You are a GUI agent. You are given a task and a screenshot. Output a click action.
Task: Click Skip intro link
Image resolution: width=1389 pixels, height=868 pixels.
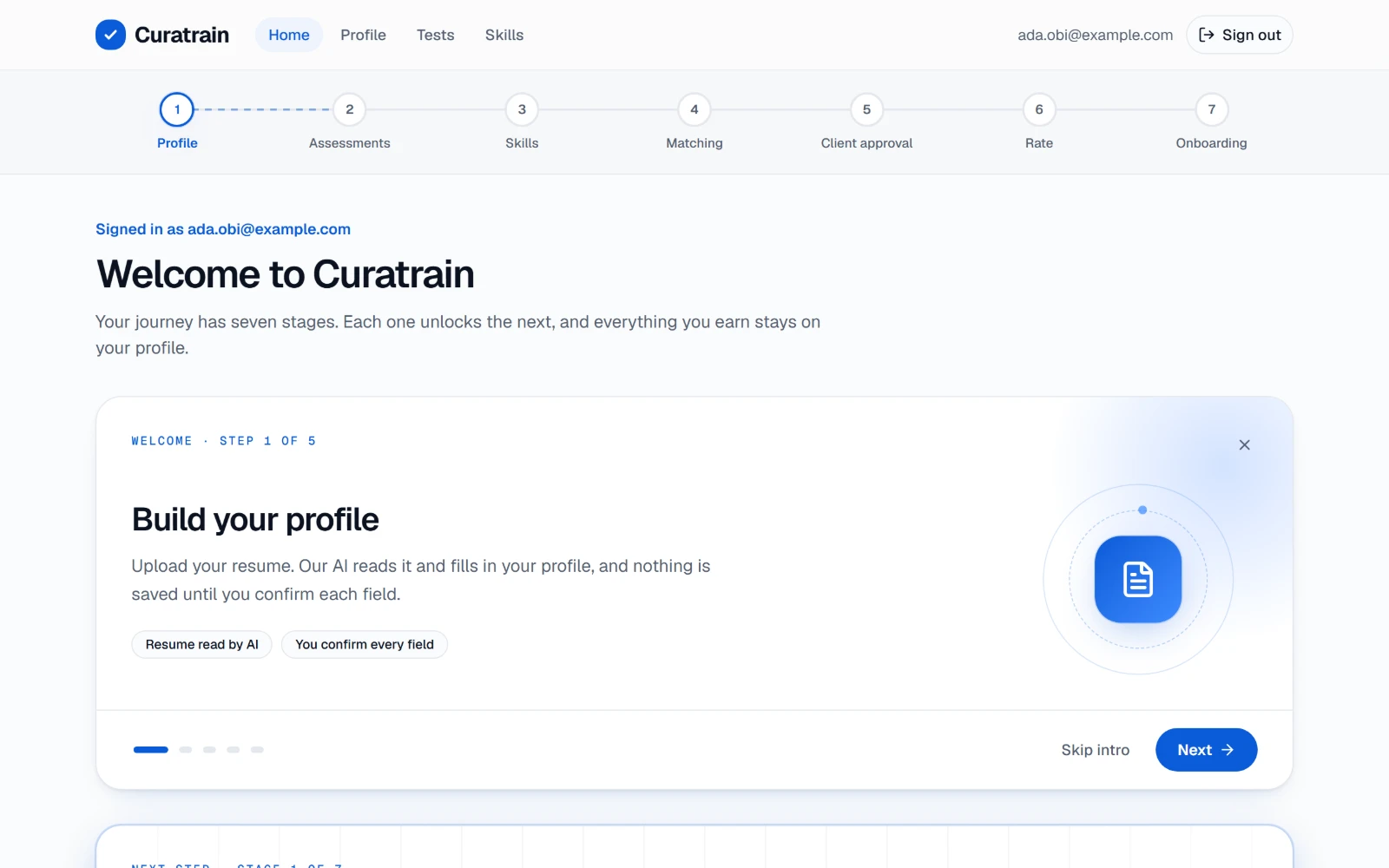tap(1095, 750)
